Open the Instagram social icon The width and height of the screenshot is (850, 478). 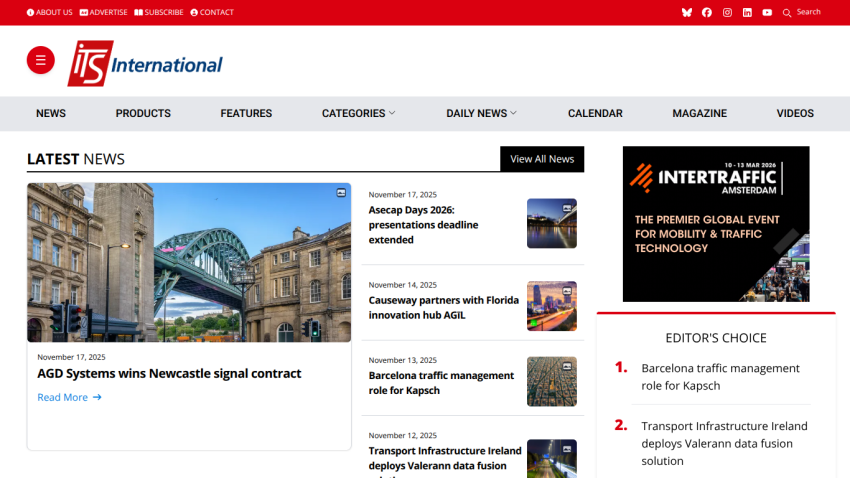[x=727, y=12]
